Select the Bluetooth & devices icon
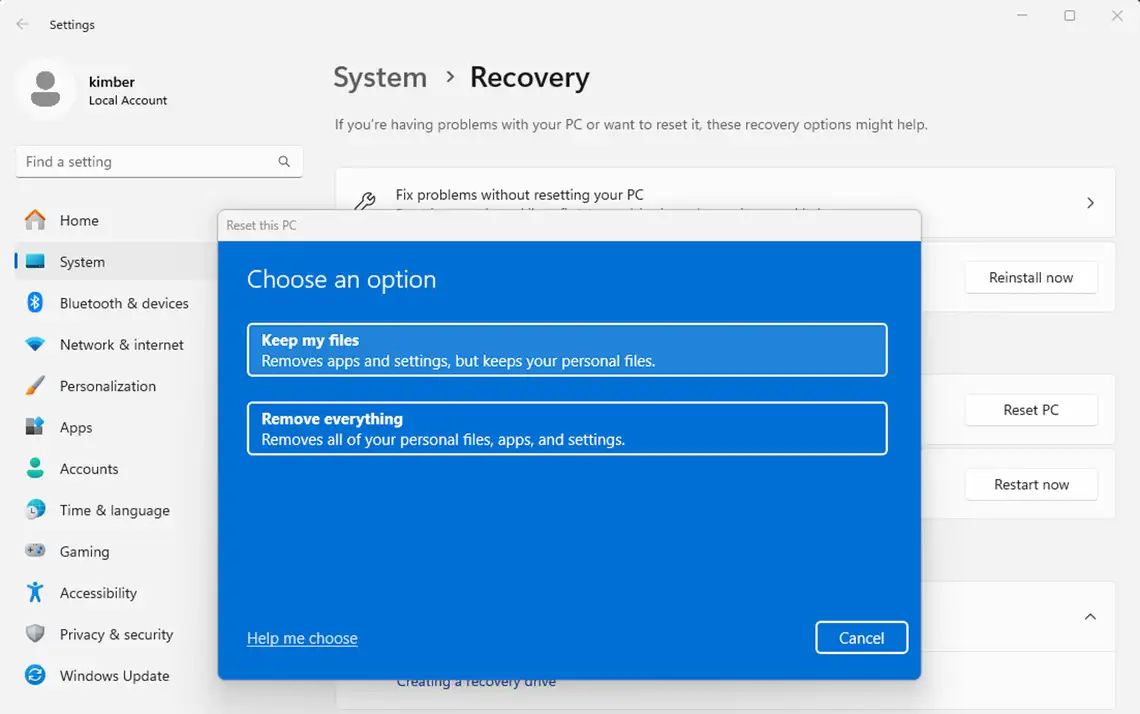This screenshot has height=714, width=1140. pyautogui.click(x=35, y=303)
